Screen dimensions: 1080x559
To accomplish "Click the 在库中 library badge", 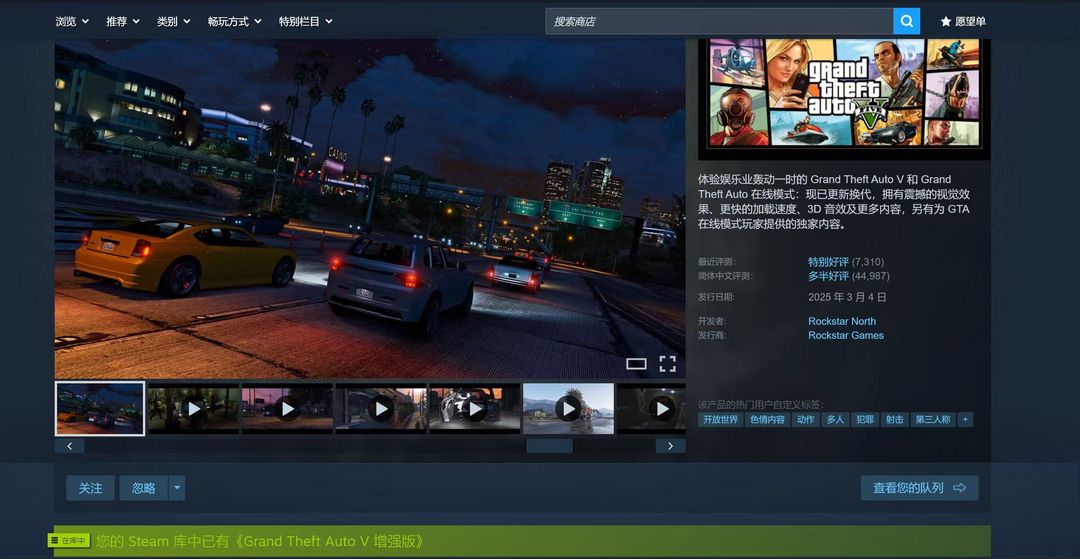I will (70, 540).
